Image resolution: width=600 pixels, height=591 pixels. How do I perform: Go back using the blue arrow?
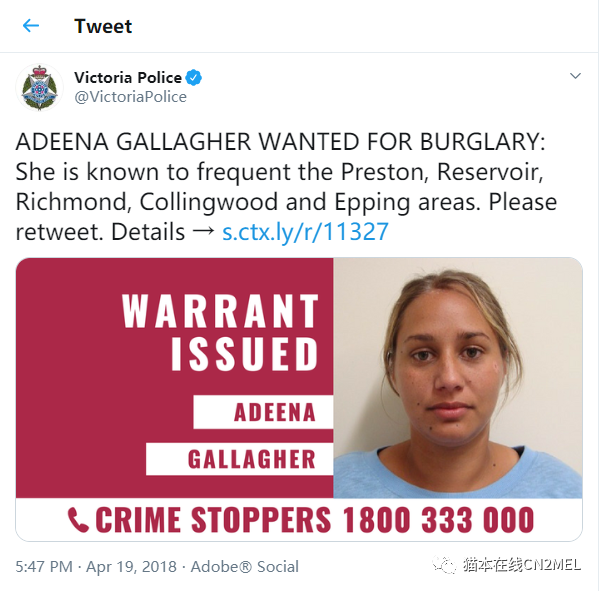31,26
